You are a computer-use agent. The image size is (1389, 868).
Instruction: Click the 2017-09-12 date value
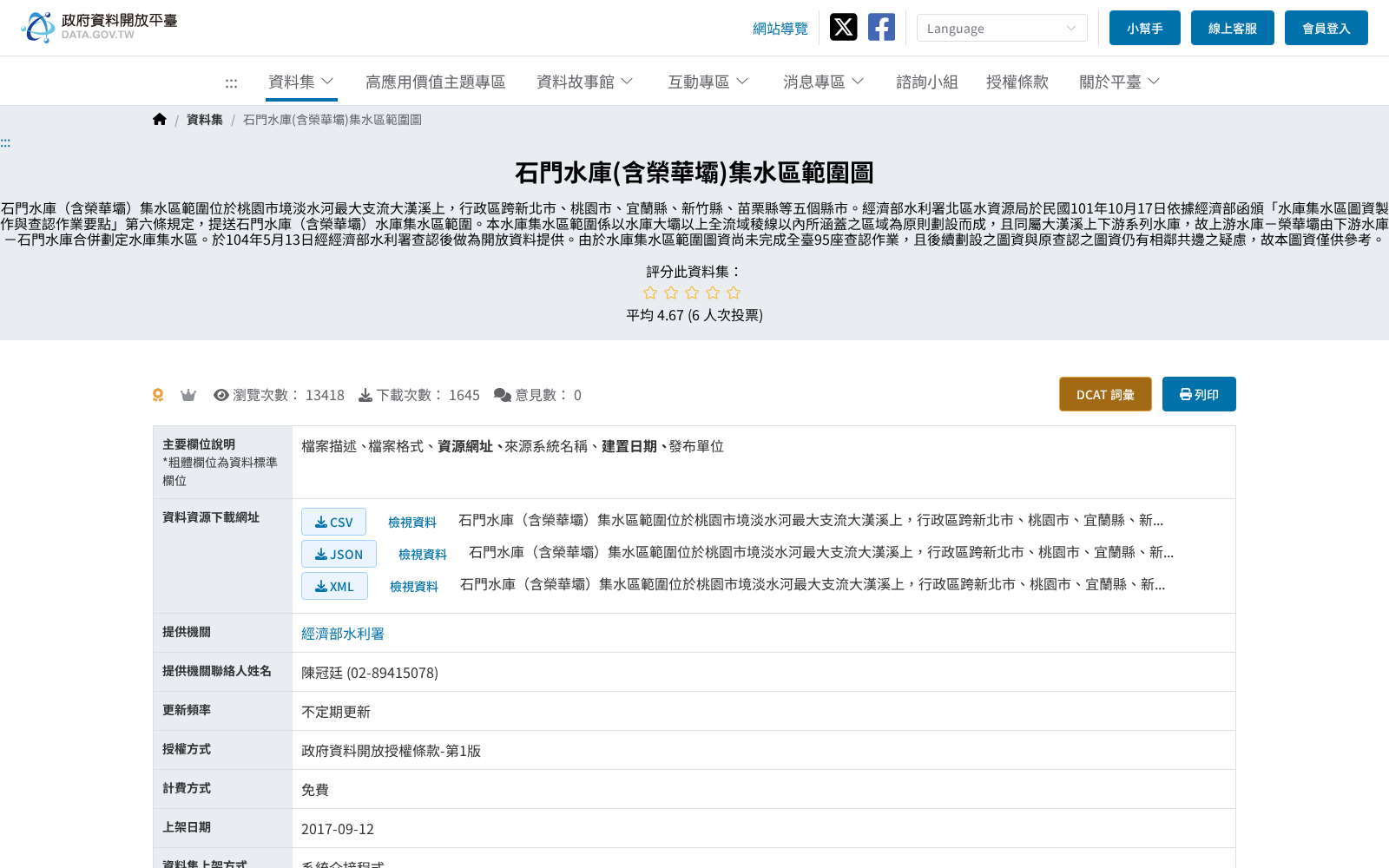[338, 829]
